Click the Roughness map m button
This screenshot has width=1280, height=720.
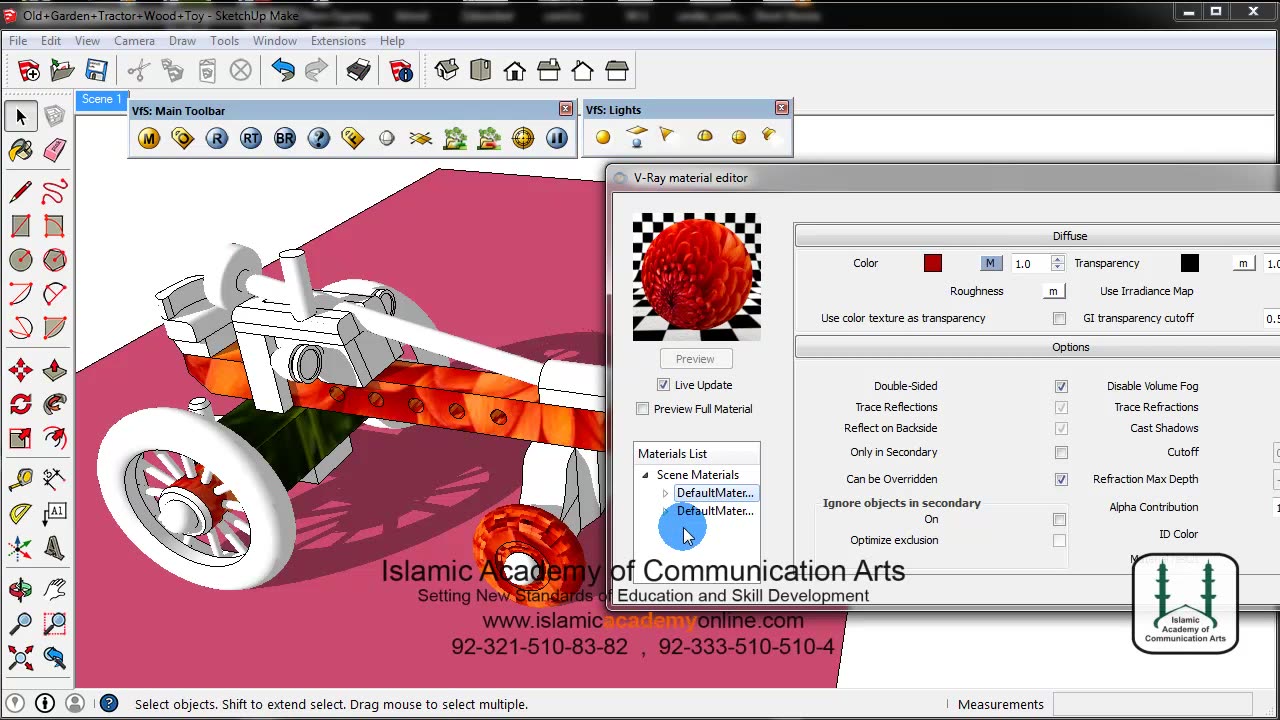click(x=1053, y=292)
